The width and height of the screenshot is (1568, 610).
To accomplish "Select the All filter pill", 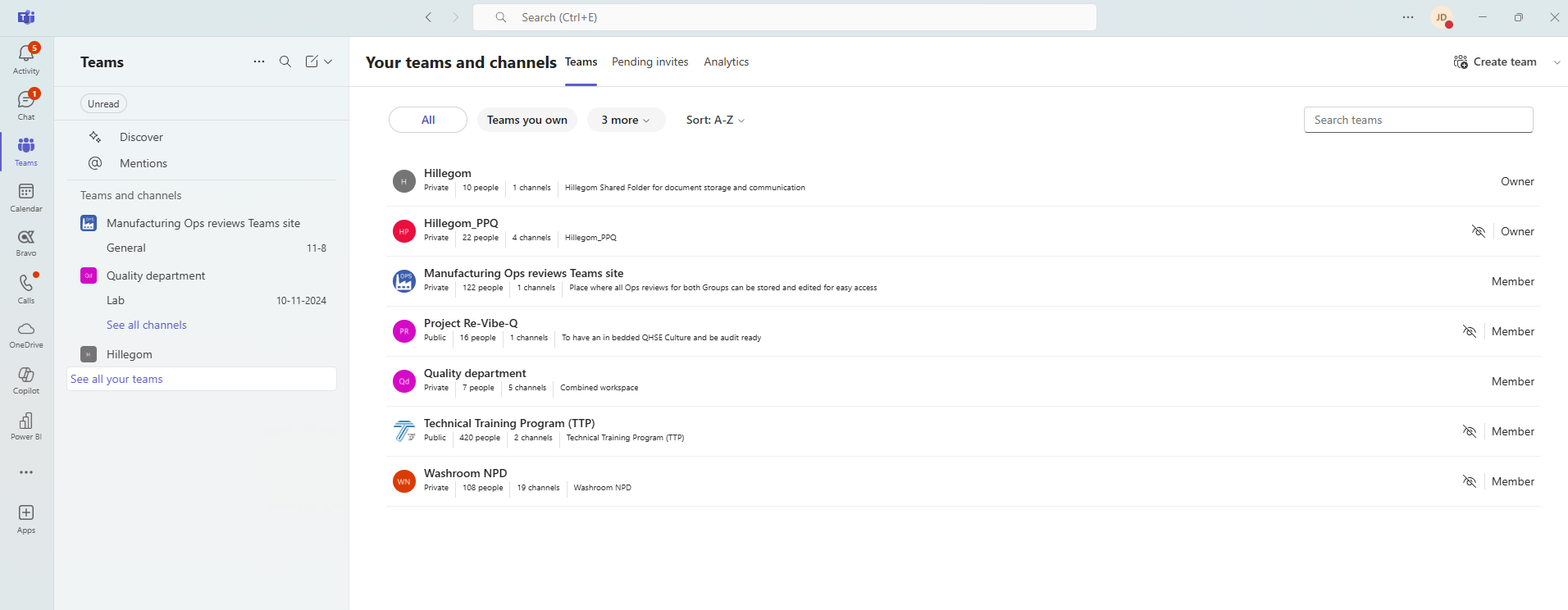I will pyautogui.click(x=428, y=120).
